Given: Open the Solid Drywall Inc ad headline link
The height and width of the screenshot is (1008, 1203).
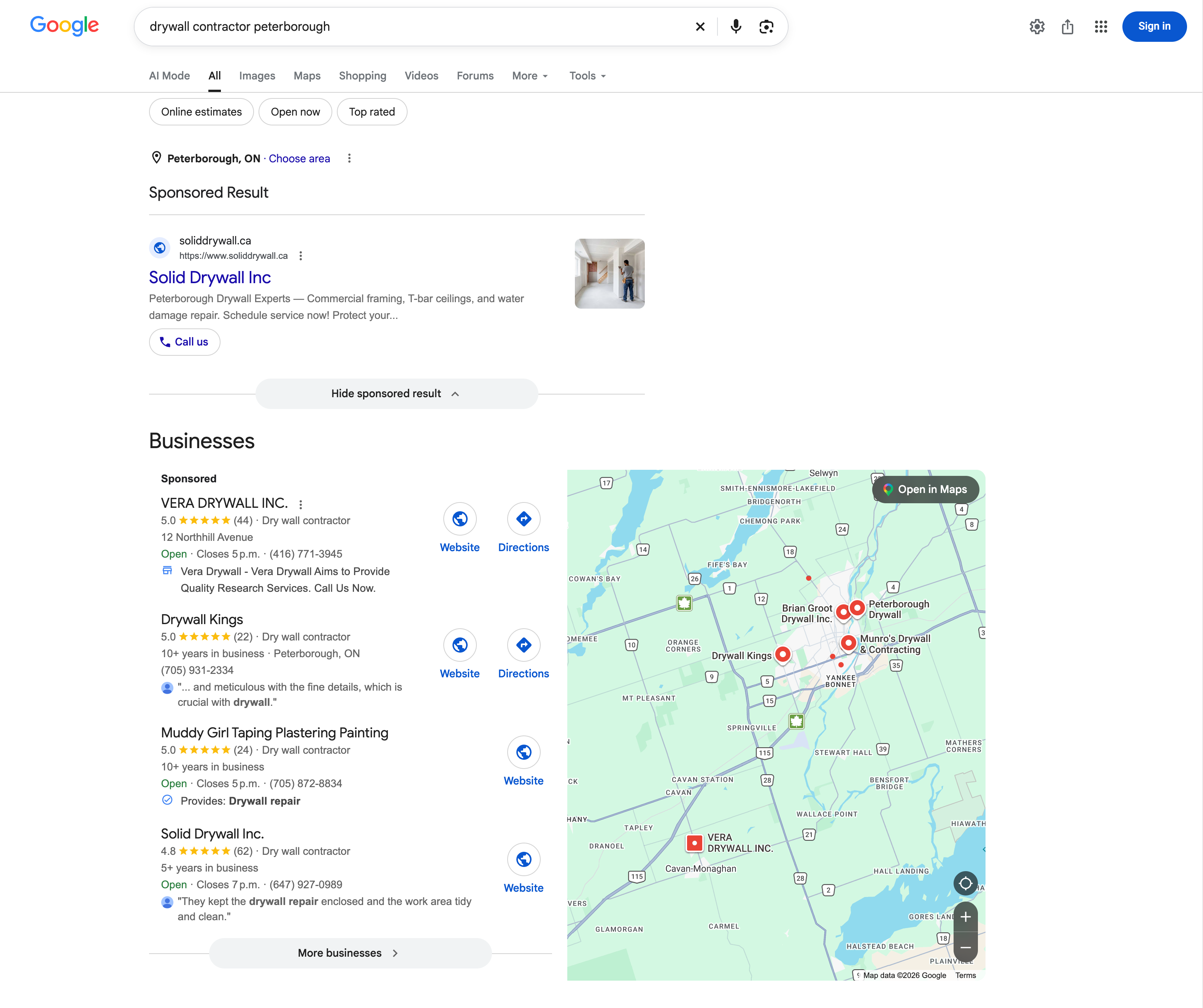Looking at the screenshot, I should coord(209,277).
